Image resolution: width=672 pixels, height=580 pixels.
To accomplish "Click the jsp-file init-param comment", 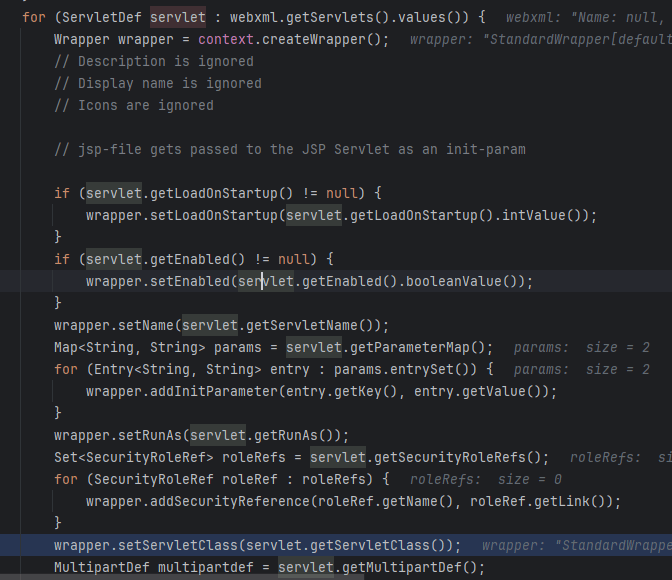I will pyautogui.click(x=289, y=149).
